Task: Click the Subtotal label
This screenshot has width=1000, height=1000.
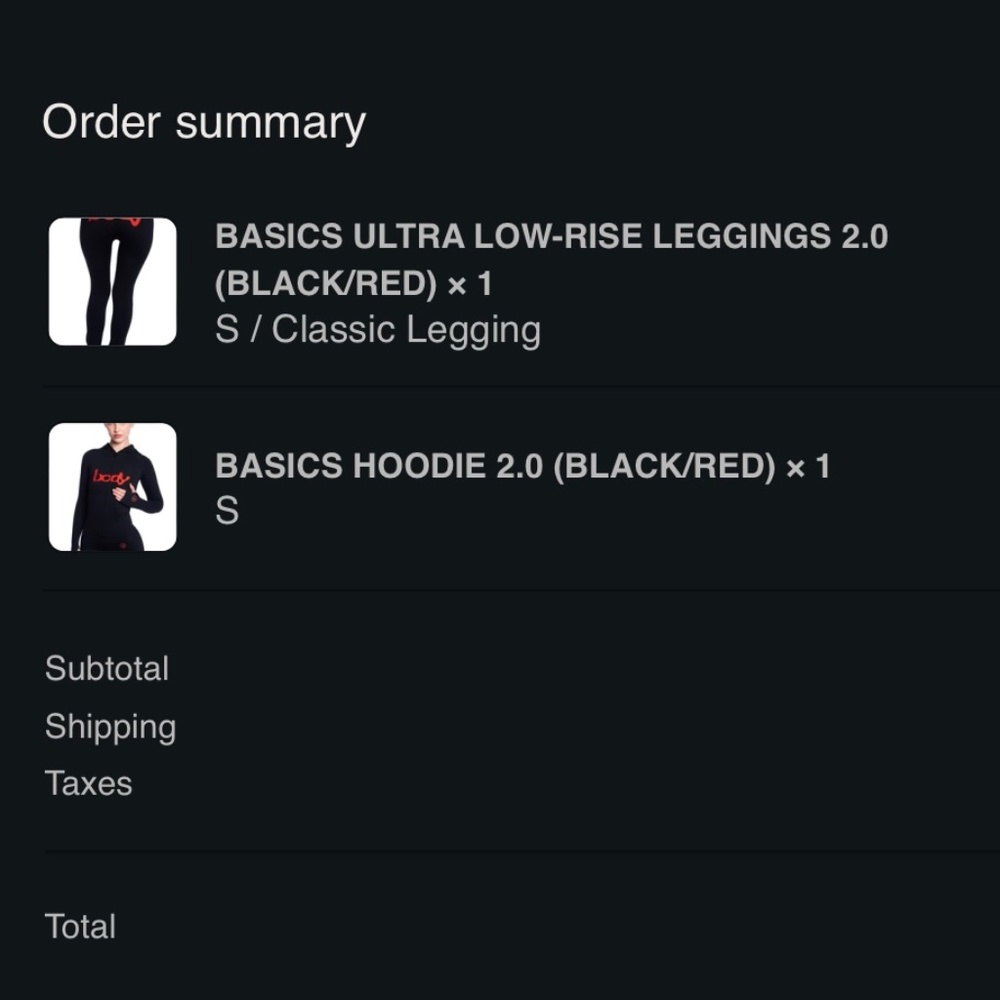Action: (107, 669)
